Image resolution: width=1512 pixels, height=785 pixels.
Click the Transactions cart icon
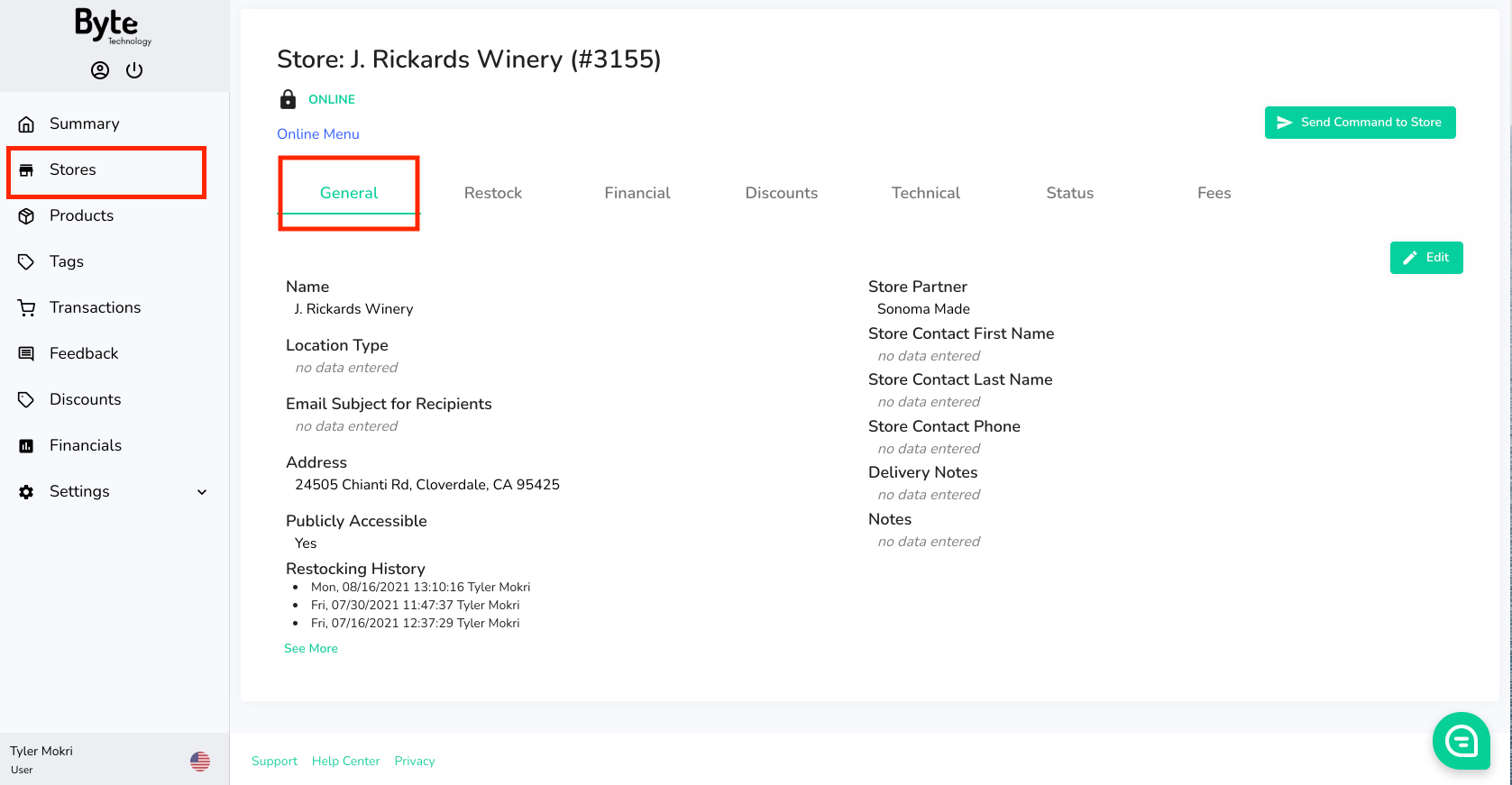tap(26, 308)
